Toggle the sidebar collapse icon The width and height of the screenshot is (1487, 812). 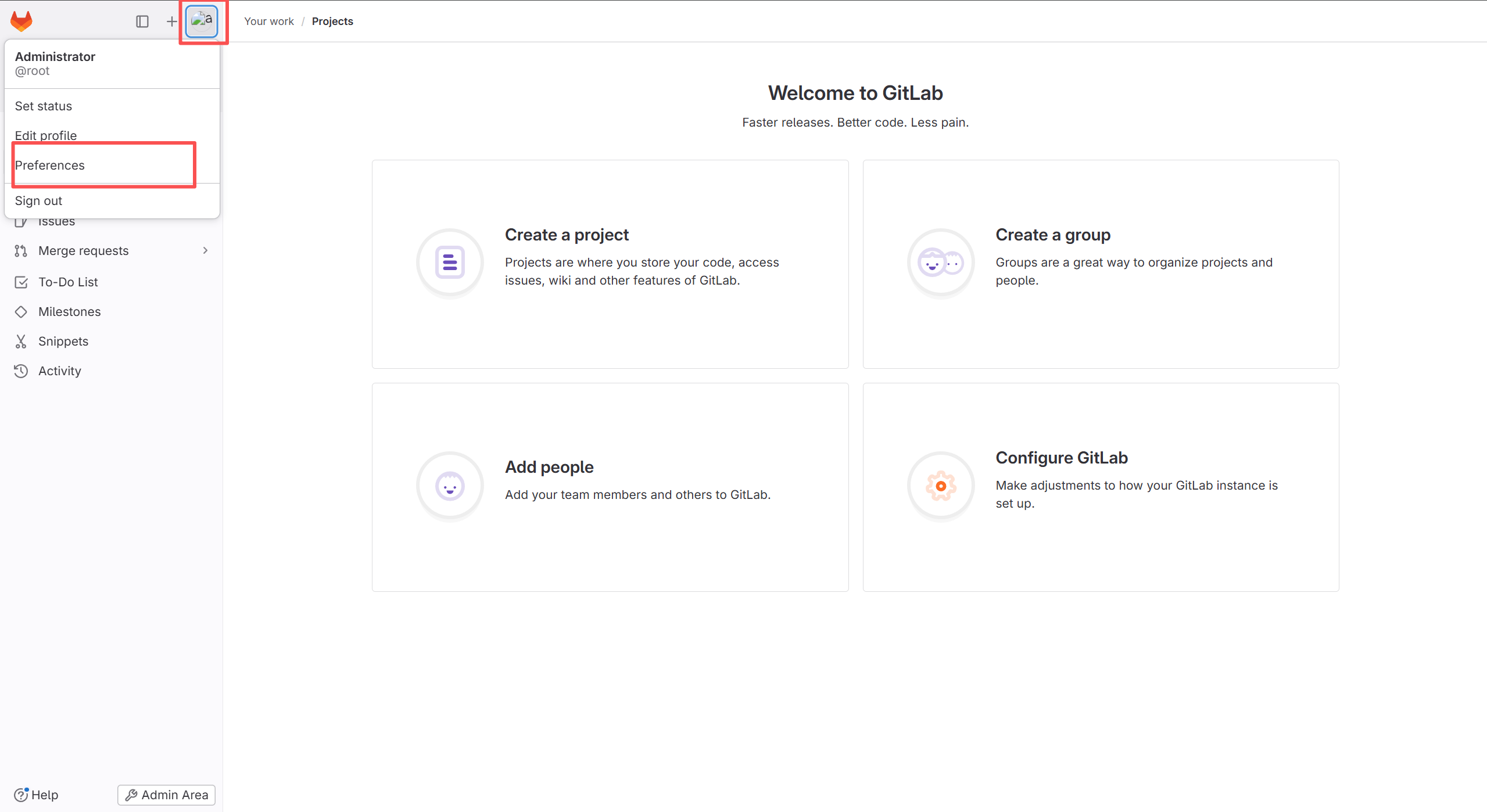tap(142, 21)
